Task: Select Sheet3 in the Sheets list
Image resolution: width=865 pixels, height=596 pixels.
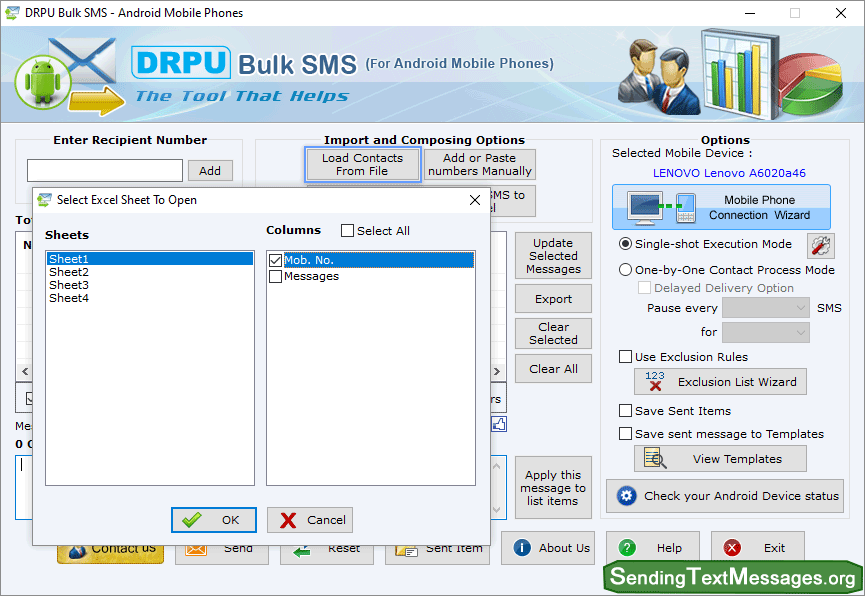Action: pyautogui.click(x=150, y=285)
